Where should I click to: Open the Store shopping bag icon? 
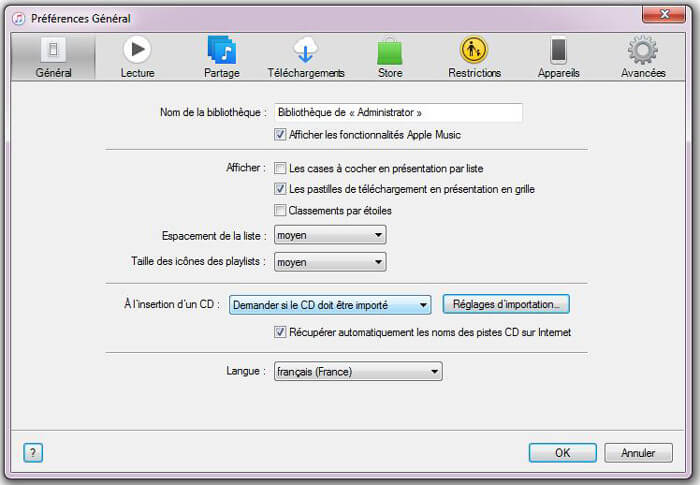(x=390, y=50)
